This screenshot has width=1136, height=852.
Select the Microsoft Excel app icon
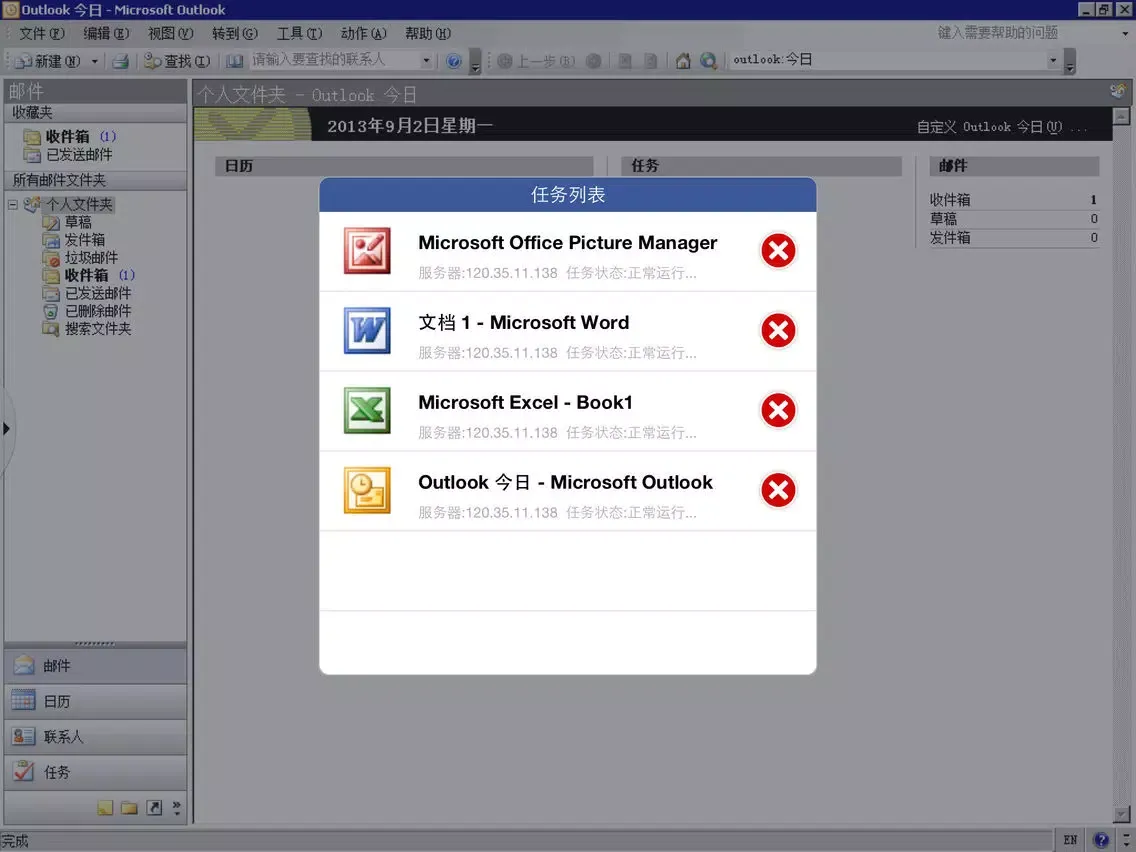tap(367, 410)
